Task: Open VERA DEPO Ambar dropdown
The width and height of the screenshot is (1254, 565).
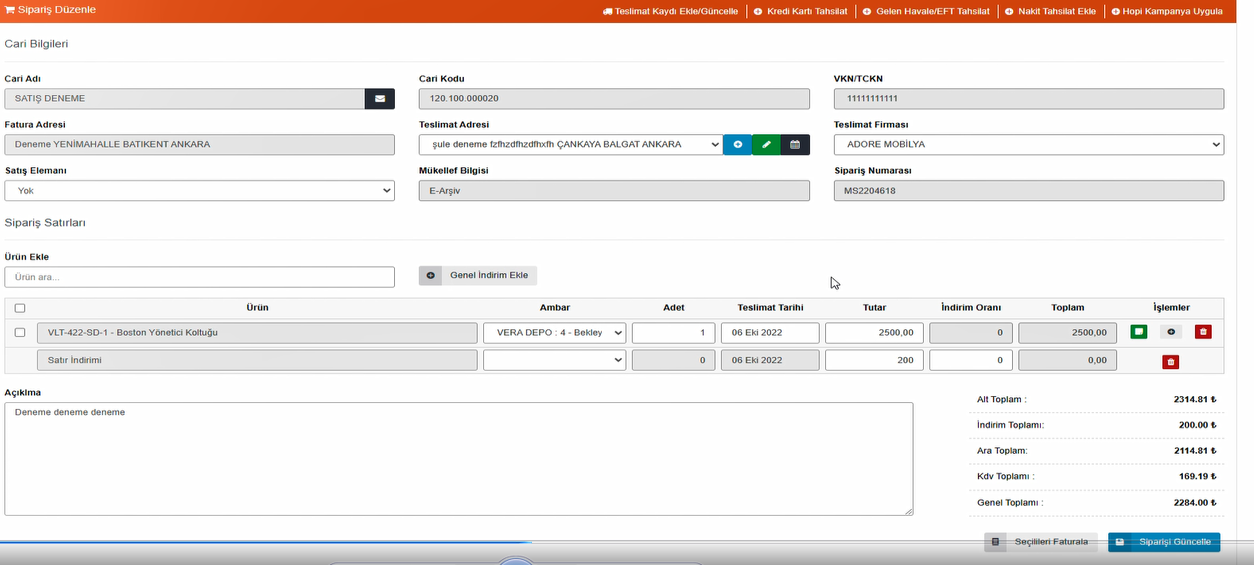Action: (554, 333)
